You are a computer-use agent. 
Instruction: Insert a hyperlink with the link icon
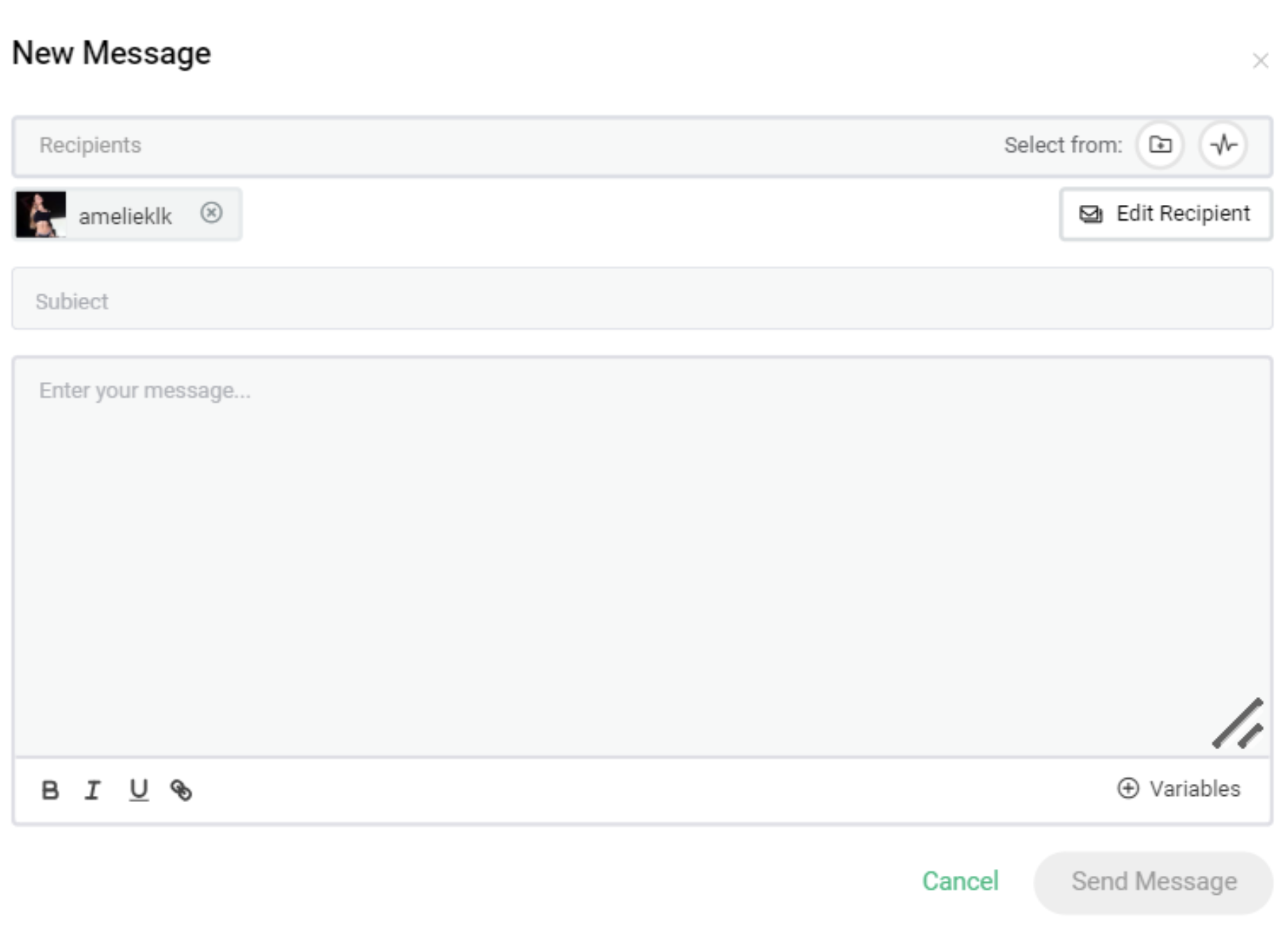181,790
